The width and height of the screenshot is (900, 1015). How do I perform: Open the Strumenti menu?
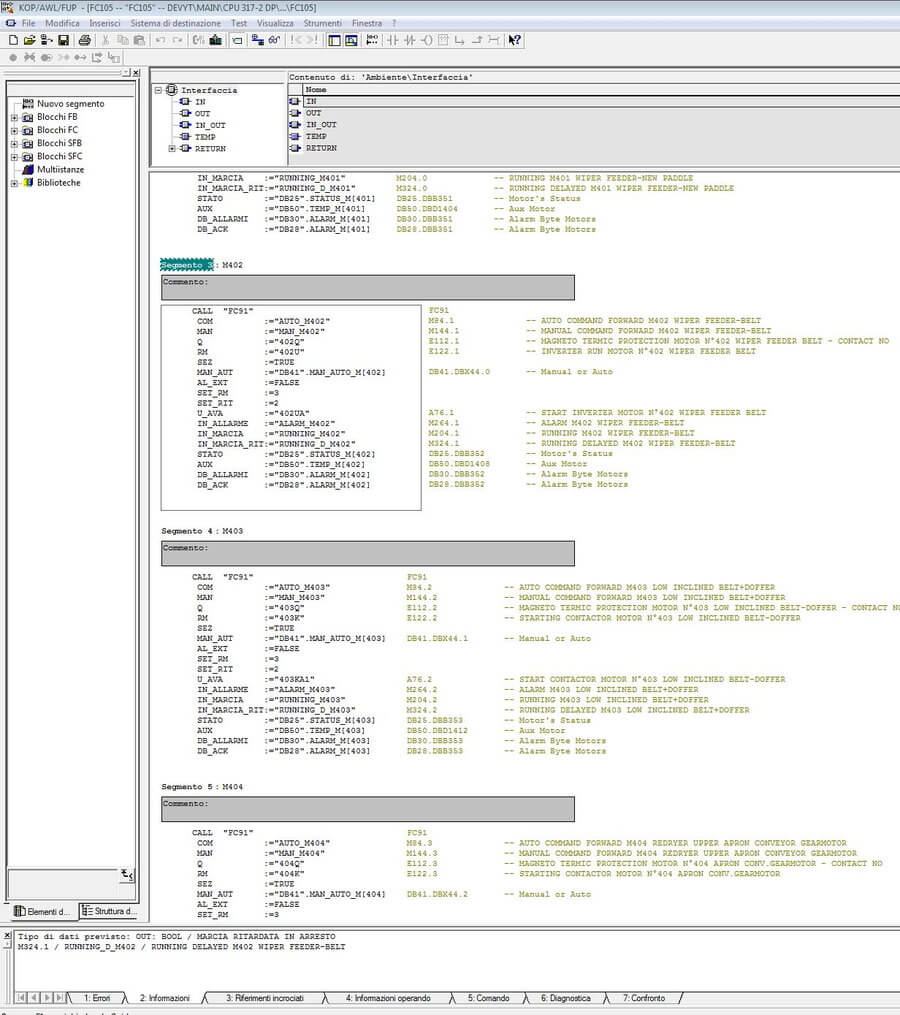(322, 23)
